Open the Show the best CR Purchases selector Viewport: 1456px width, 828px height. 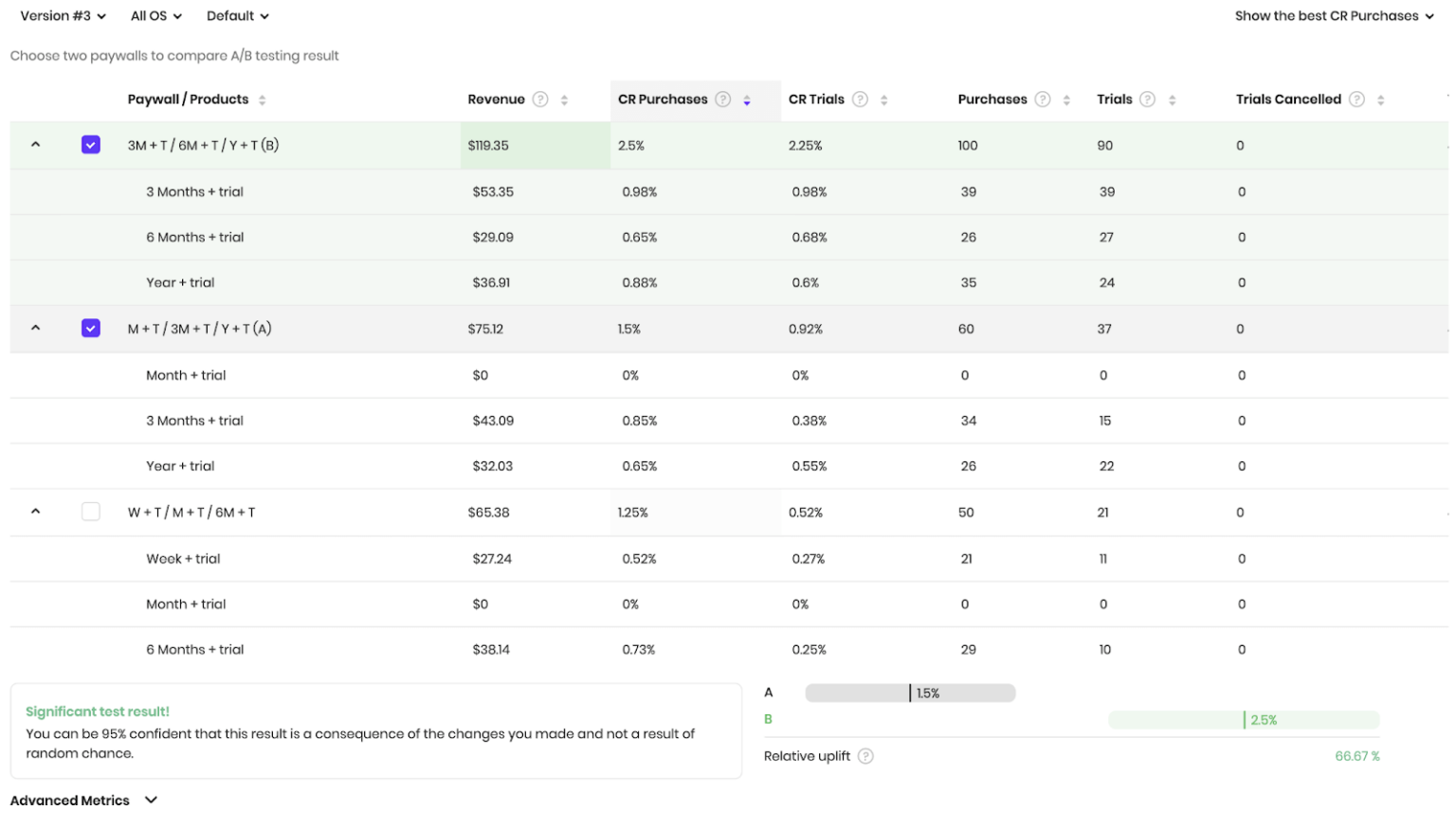tap(1333, 15)
